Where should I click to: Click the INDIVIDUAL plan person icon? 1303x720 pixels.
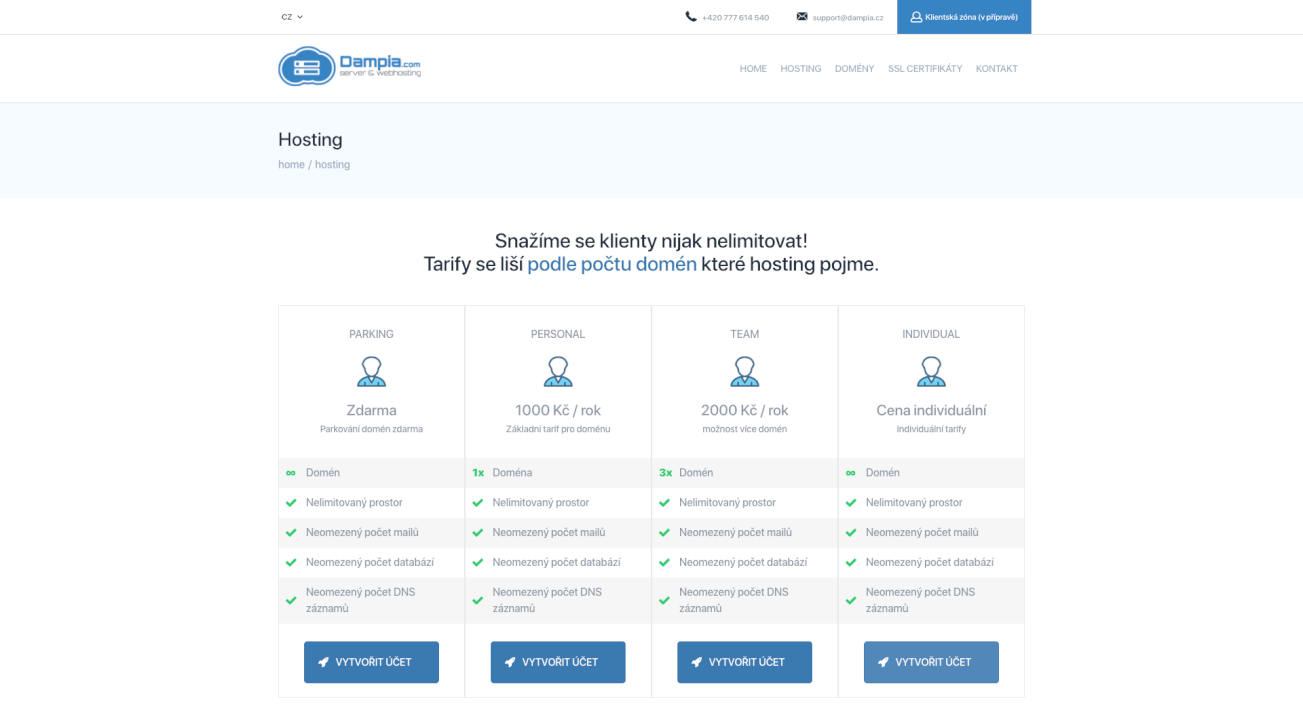pyautogui.click(x=931, y=371)
